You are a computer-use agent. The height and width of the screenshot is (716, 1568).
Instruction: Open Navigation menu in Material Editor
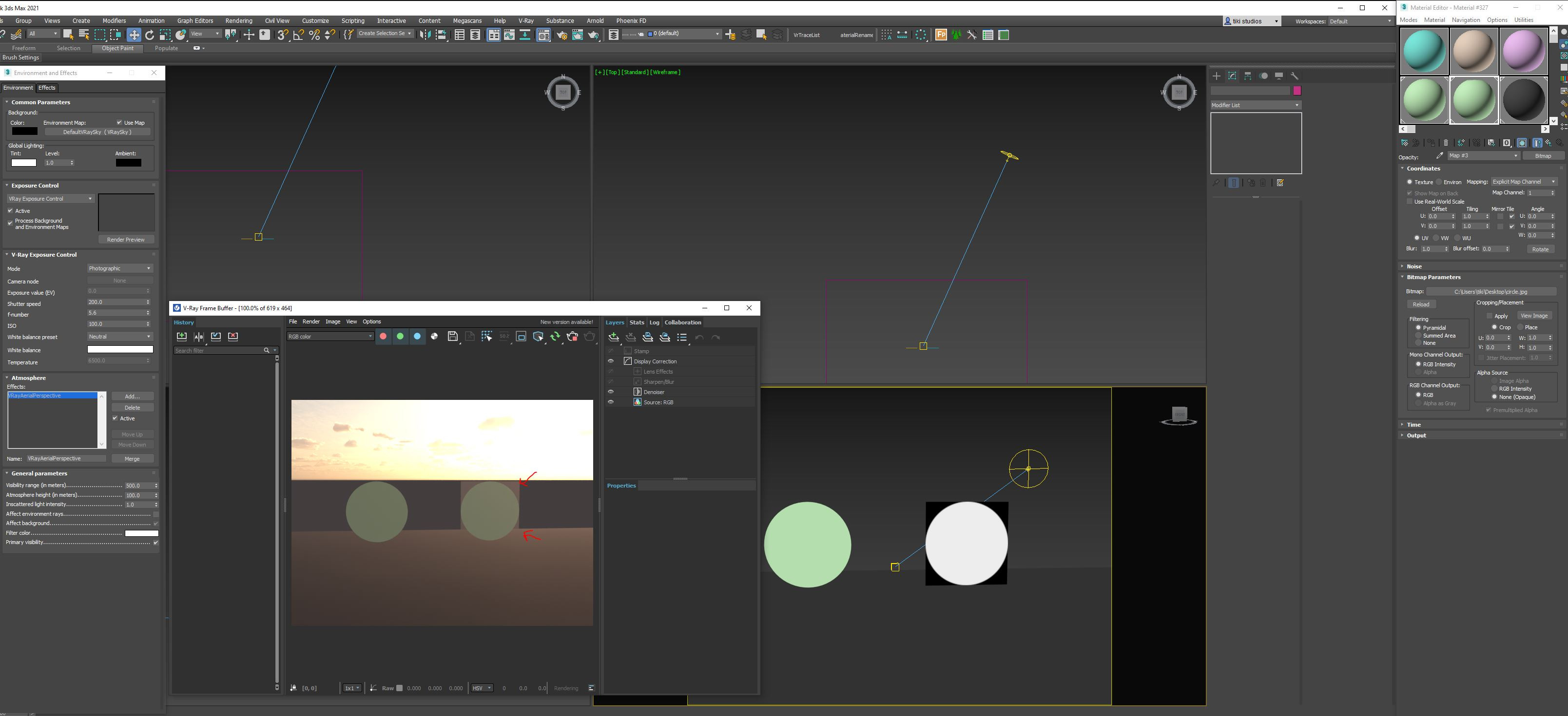pos(1465,20)
